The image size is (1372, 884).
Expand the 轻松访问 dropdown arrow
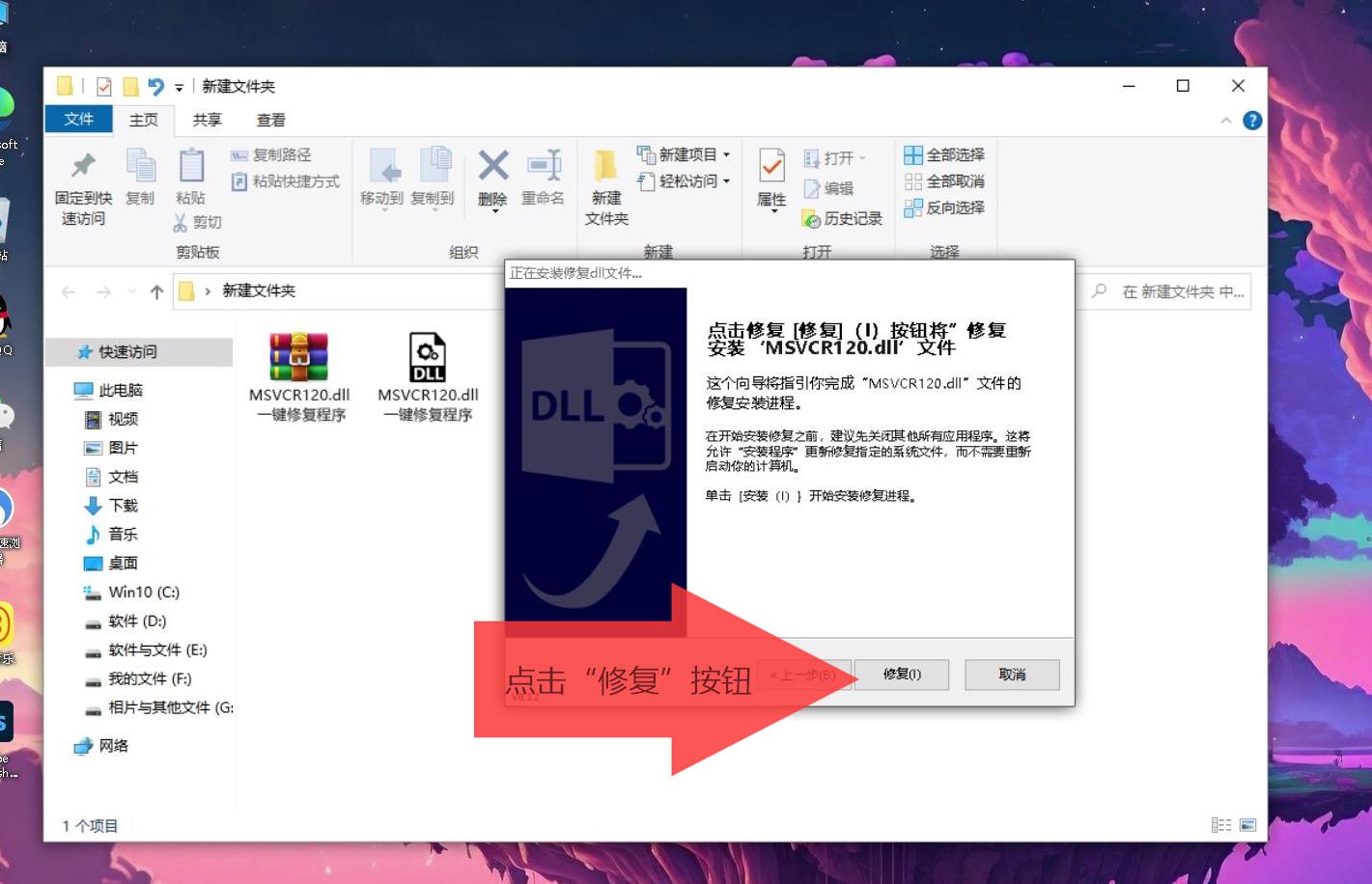728,180
